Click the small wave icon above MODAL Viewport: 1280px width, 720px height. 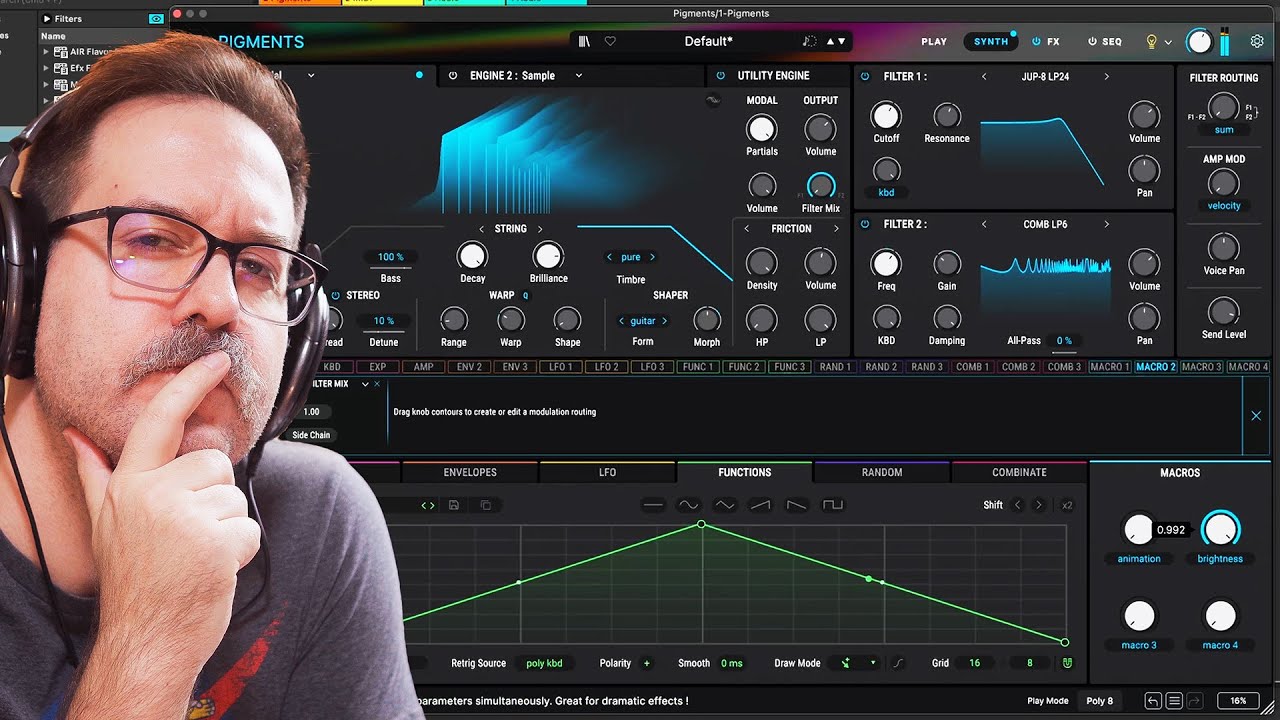pos(712,100)
